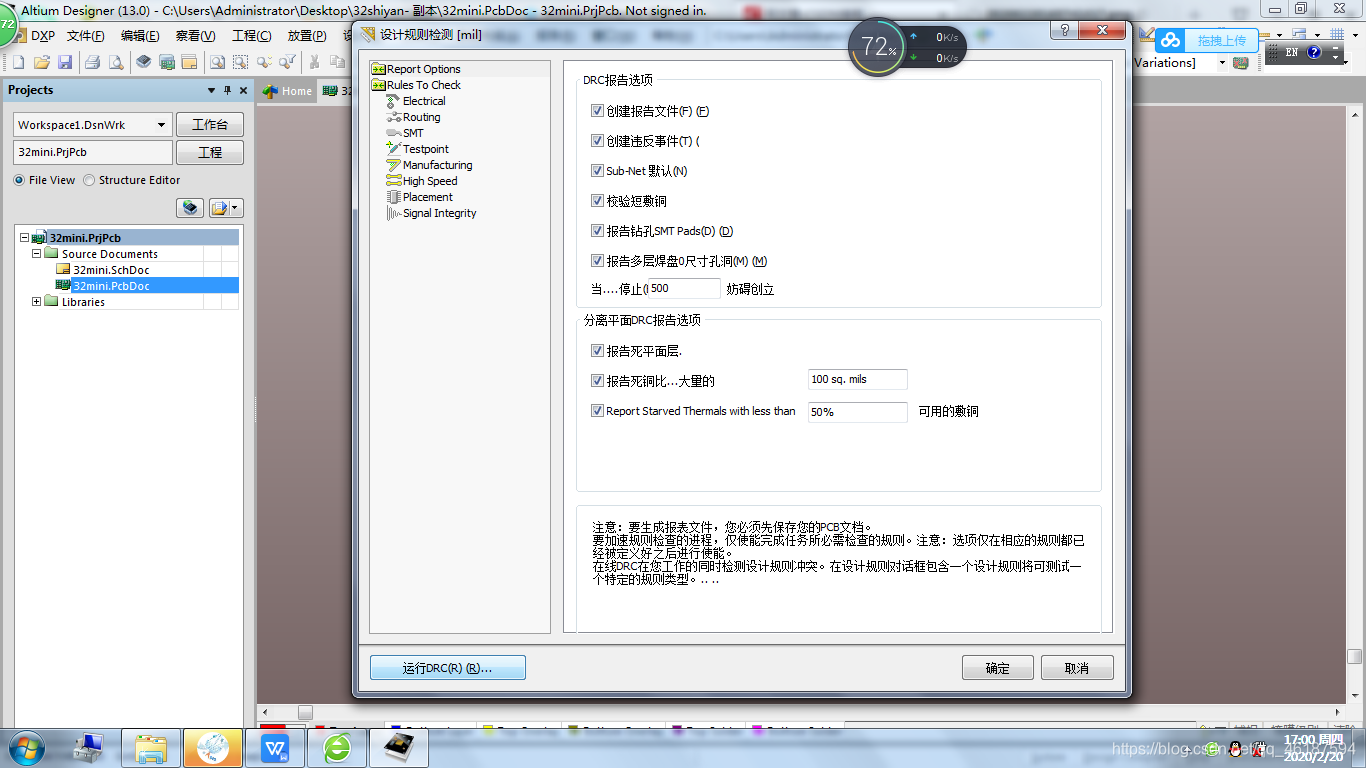
Task: Toggle the 创建违反事件 checkbox
Action: [x=597, y=141]
